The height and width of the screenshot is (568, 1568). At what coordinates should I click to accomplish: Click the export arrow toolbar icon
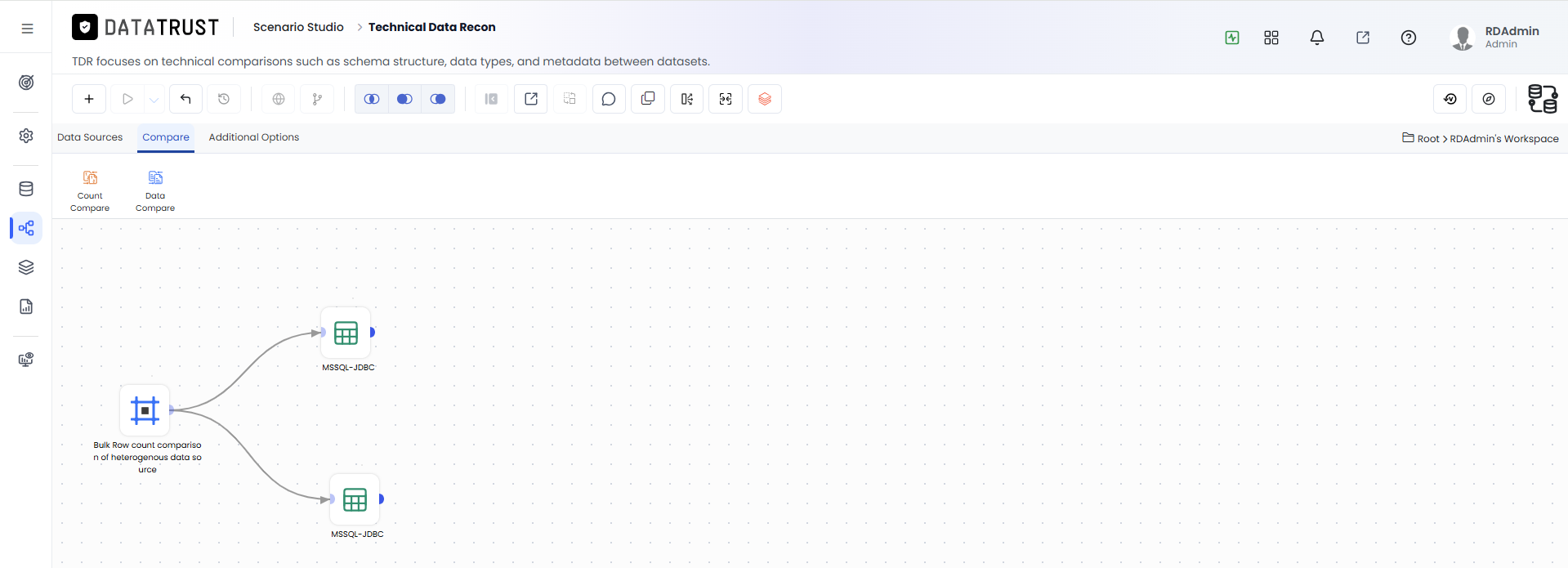tap(531, 99)
